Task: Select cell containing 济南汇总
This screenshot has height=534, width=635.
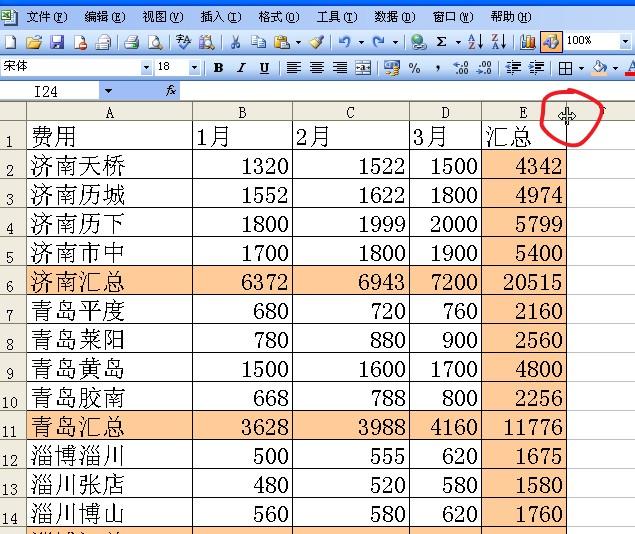Action: [109, 281]
